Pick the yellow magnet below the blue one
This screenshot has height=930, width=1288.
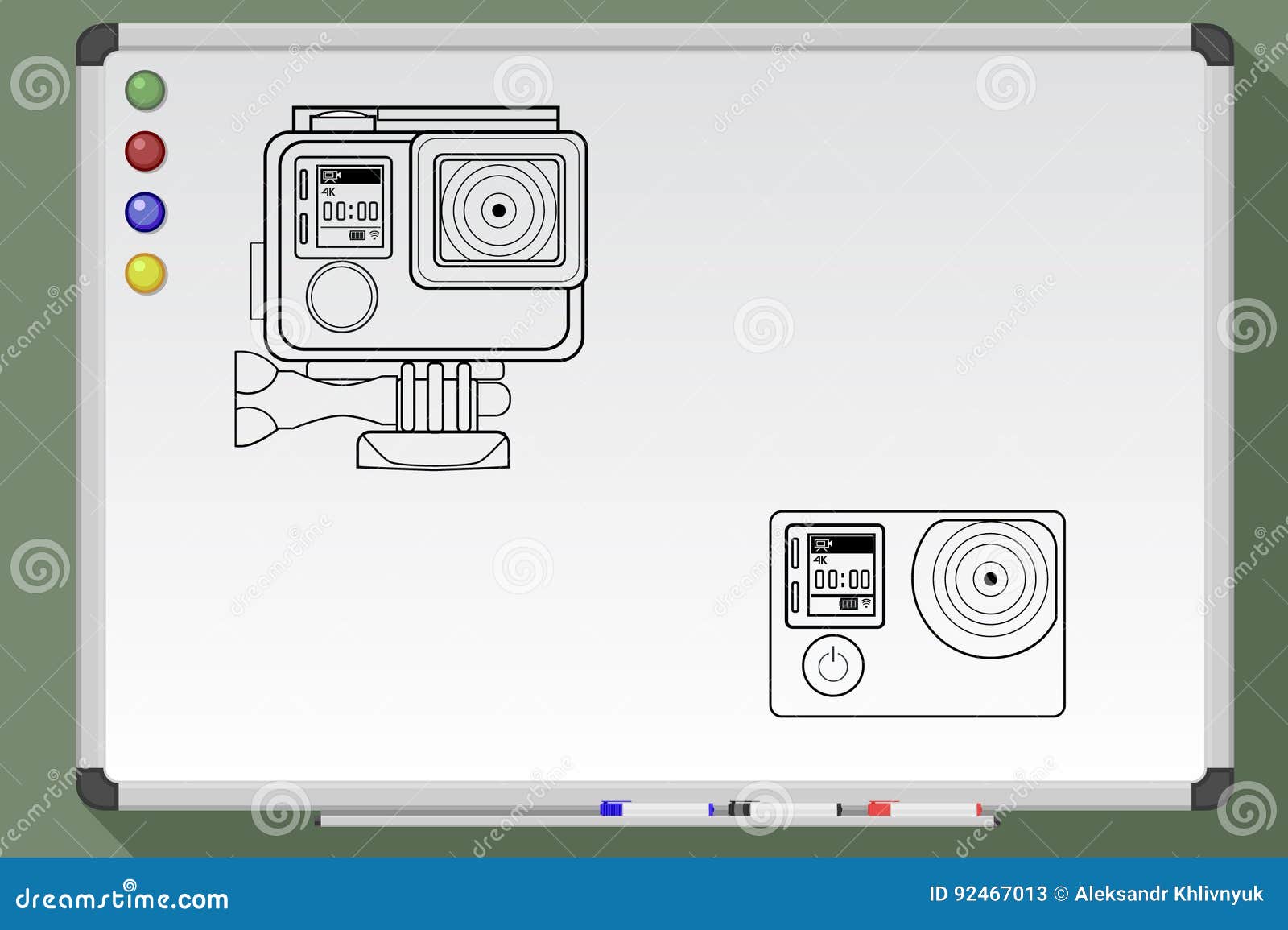(x=145, y=271)
